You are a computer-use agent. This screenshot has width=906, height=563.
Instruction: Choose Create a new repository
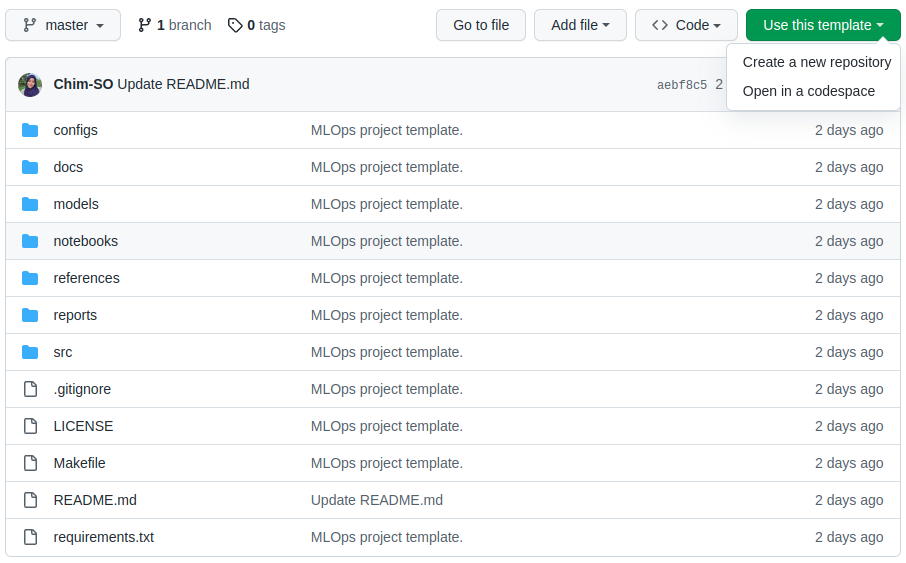[x=816, y=62]
